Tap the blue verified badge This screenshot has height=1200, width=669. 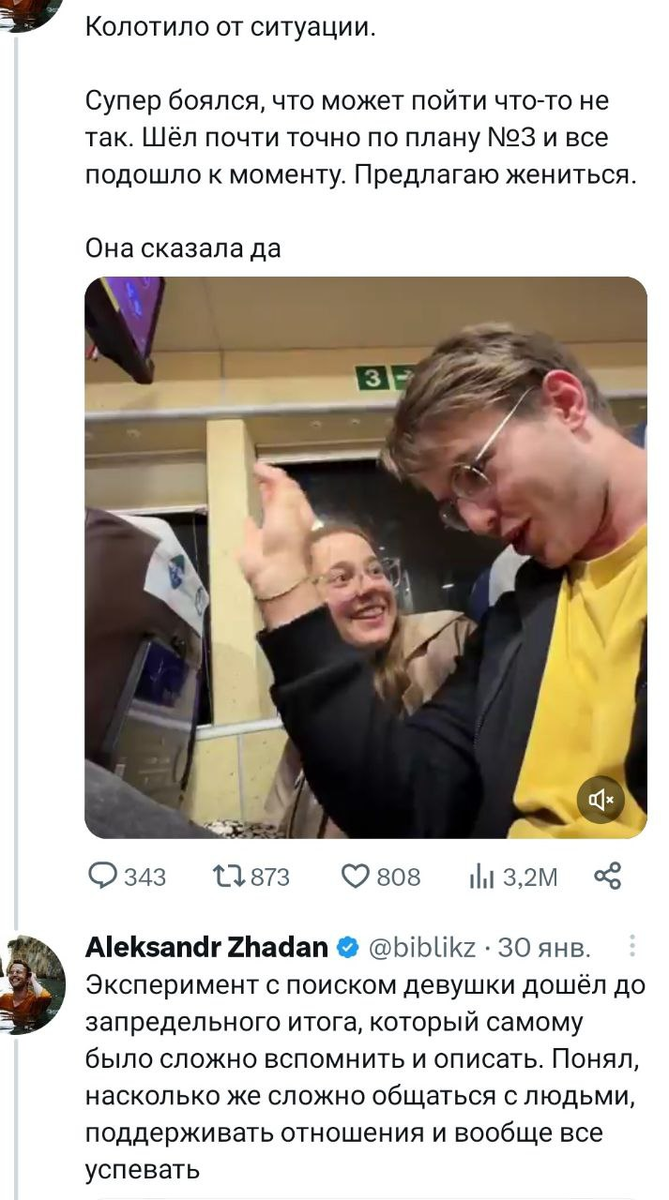(x=348, y=946)
